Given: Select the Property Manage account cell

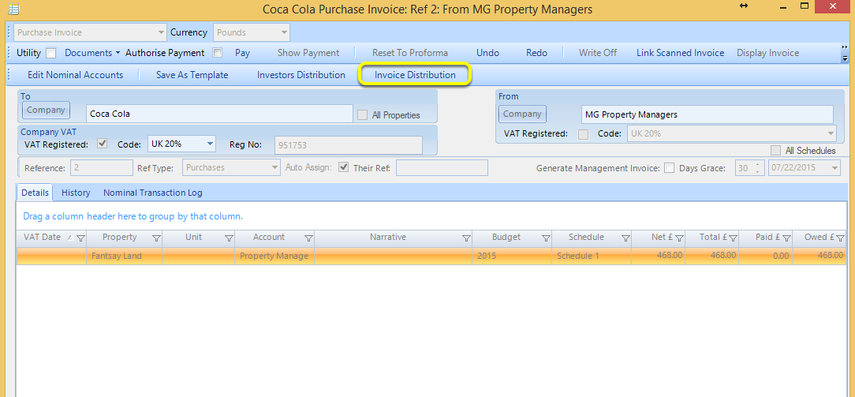Looking at the screenshot, I should pyautogui.click(x=275, y=256).
